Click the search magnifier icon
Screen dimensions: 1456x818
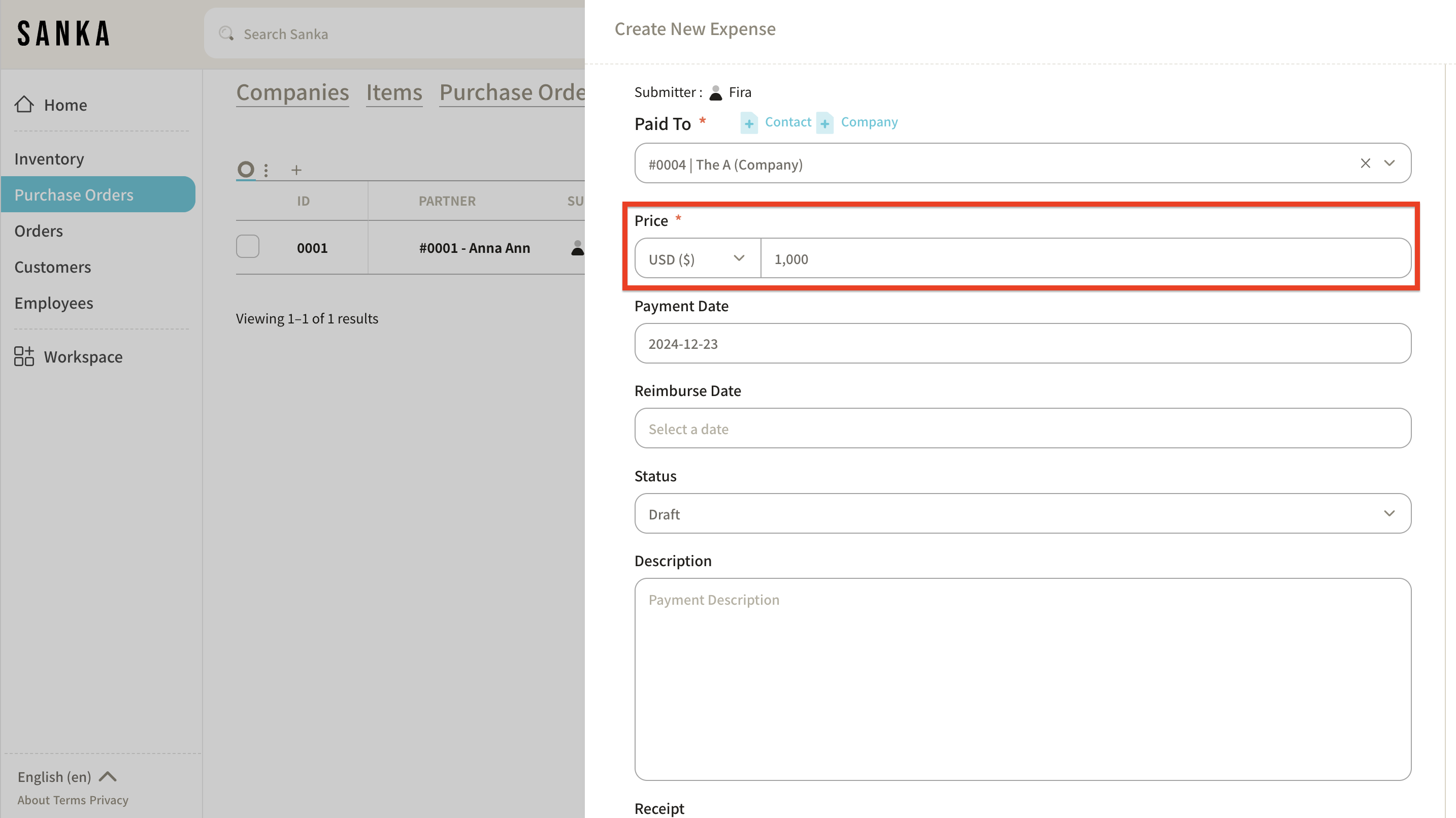pyautogui.click(x=226, y=34)
